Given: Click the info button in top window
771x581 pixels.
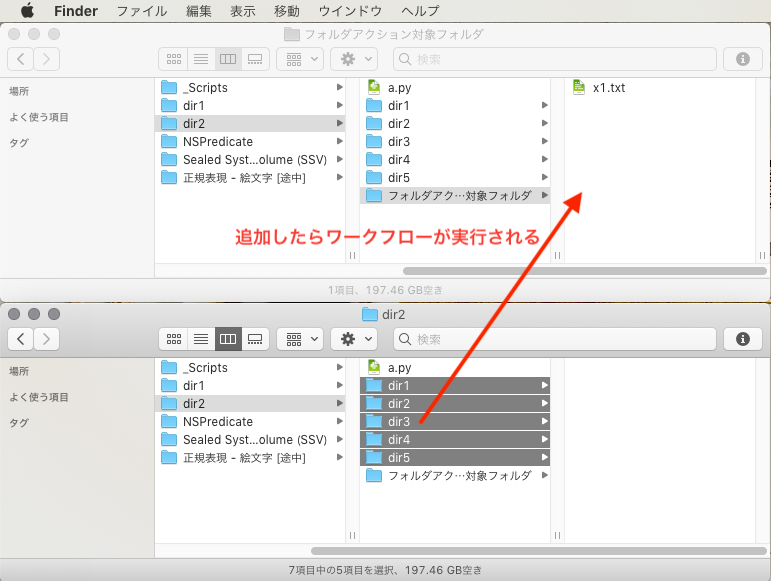Looking at the screenshot, I should pyautogui.click(x=742, y=59).
